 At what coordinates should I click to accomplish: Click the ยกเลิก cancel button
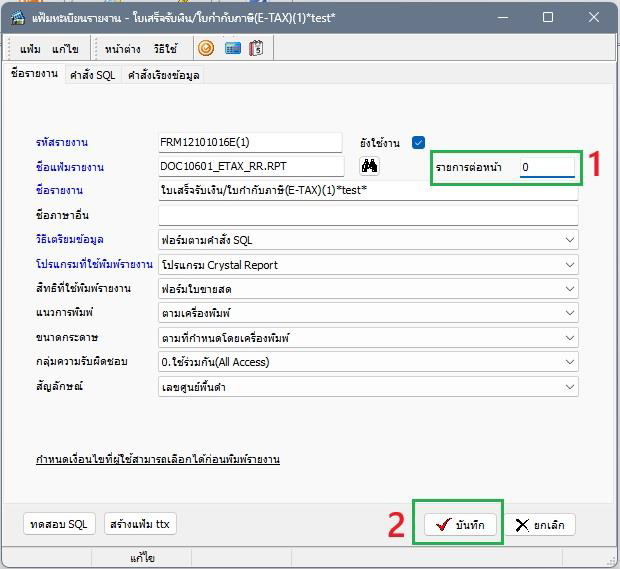point(539,525)
